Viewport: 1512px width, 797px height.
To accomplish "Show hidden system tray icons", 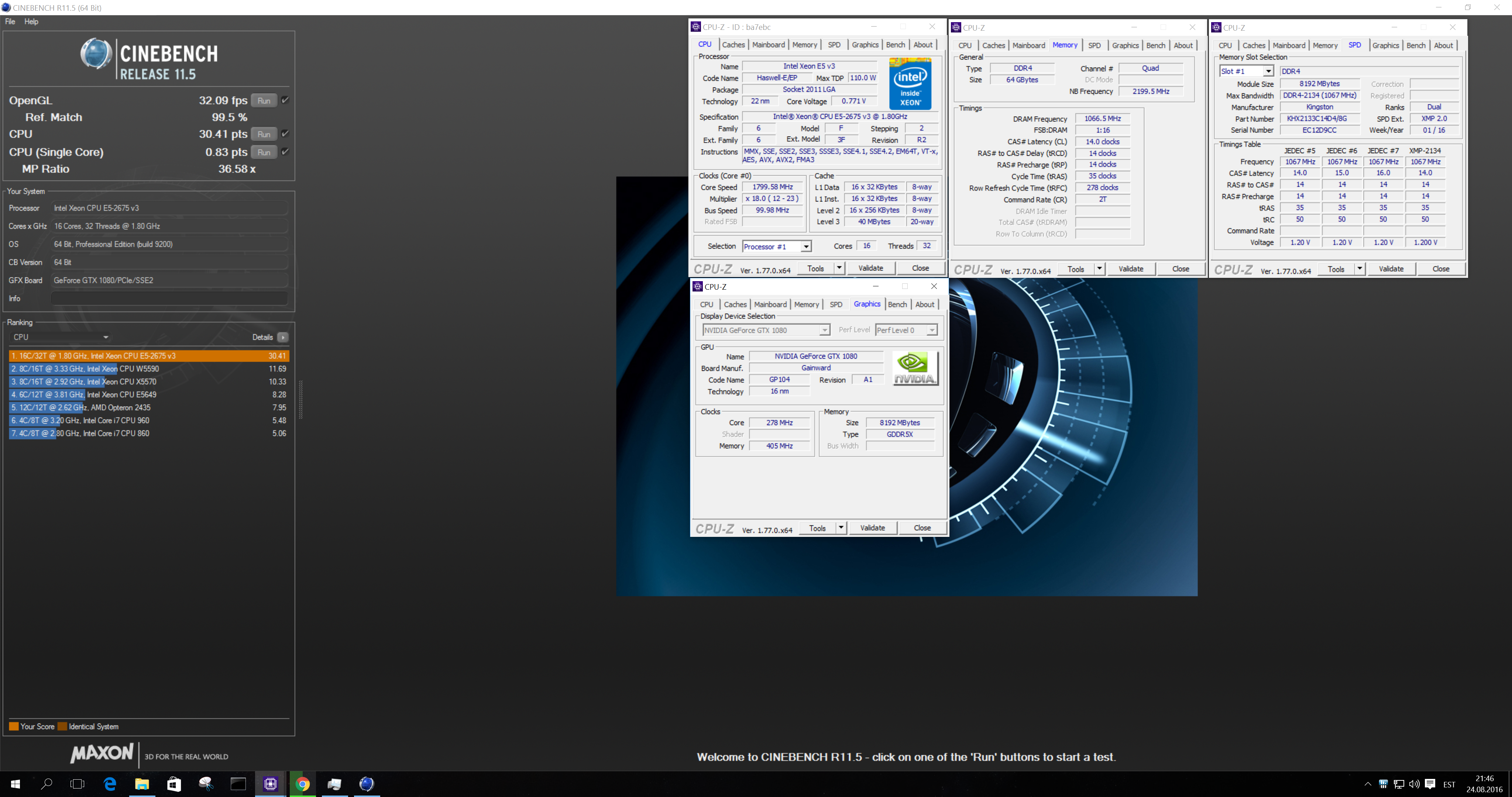I will click(1368, 783).
